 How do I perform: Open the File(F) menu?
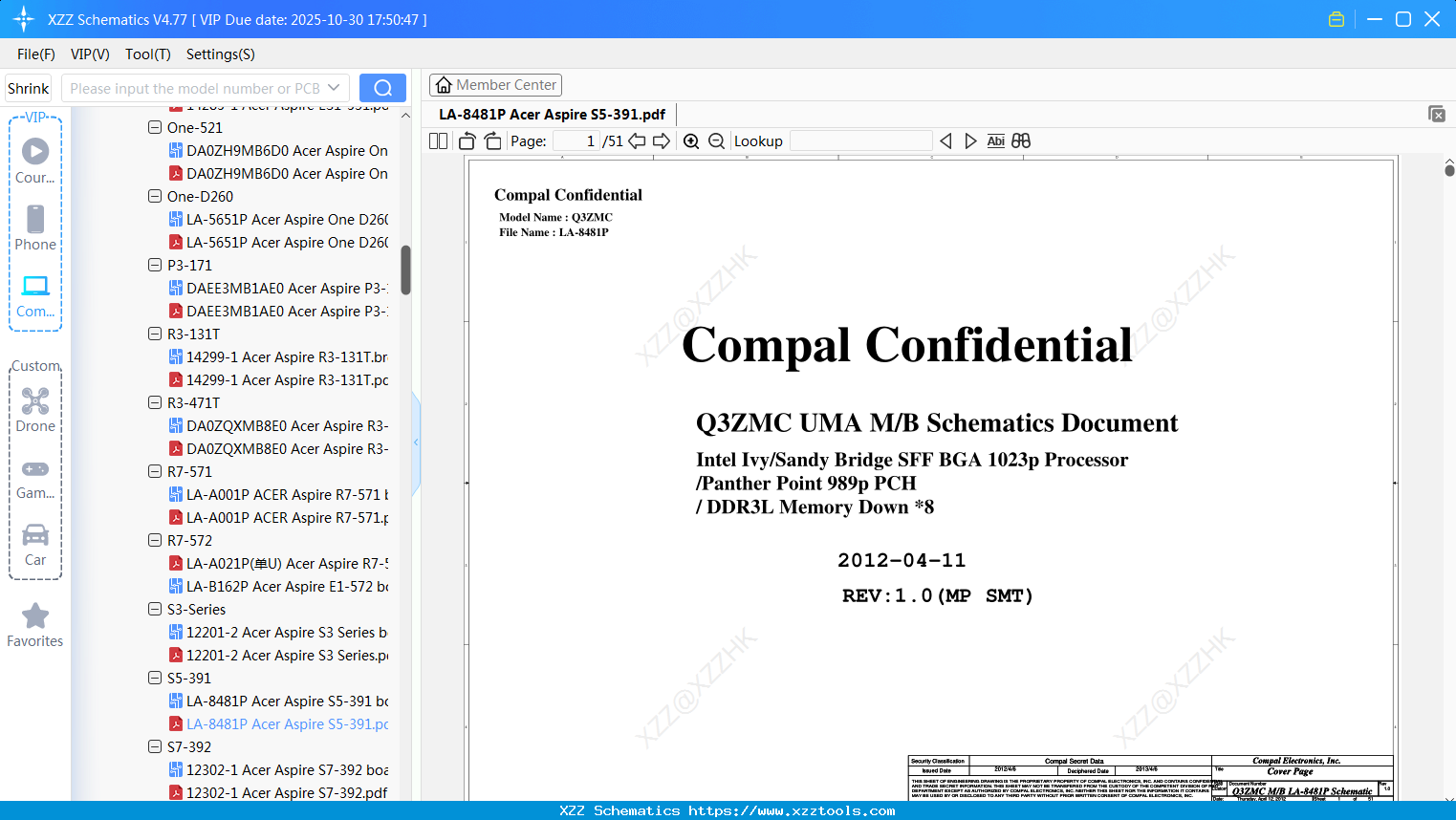pyautogui.click(x=36, y=54)
